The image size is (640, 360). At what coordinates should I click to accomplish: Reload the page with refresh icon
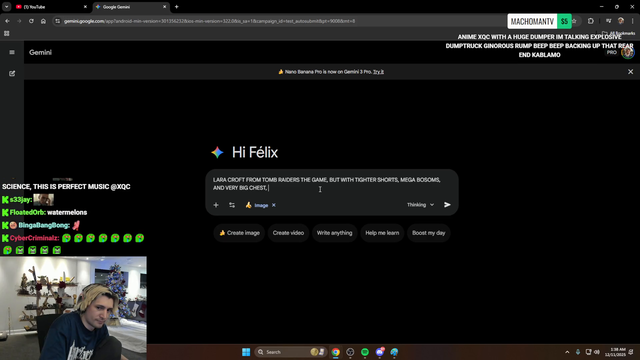pos(31,21)
